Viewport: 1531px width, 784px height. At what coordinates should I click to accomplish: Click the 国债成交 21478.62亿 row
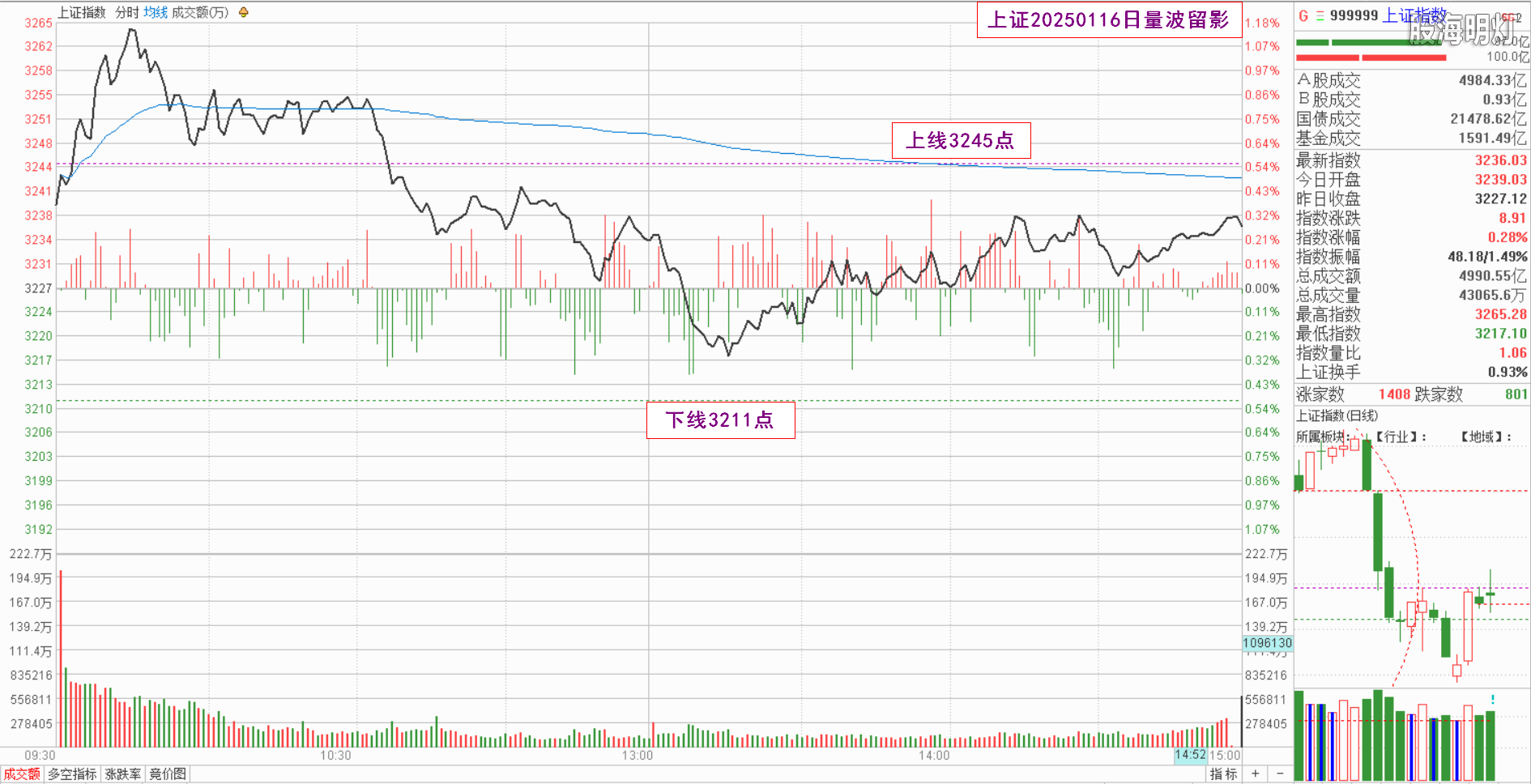pos(1412,119)
